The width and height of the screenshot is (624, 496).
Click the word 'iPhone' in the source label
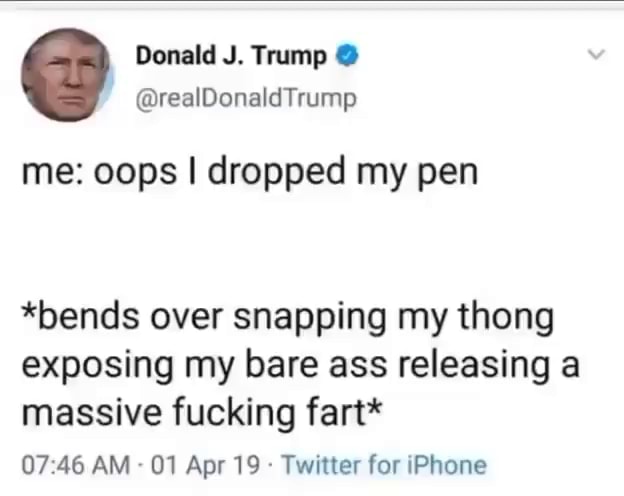tap(447, 465)
